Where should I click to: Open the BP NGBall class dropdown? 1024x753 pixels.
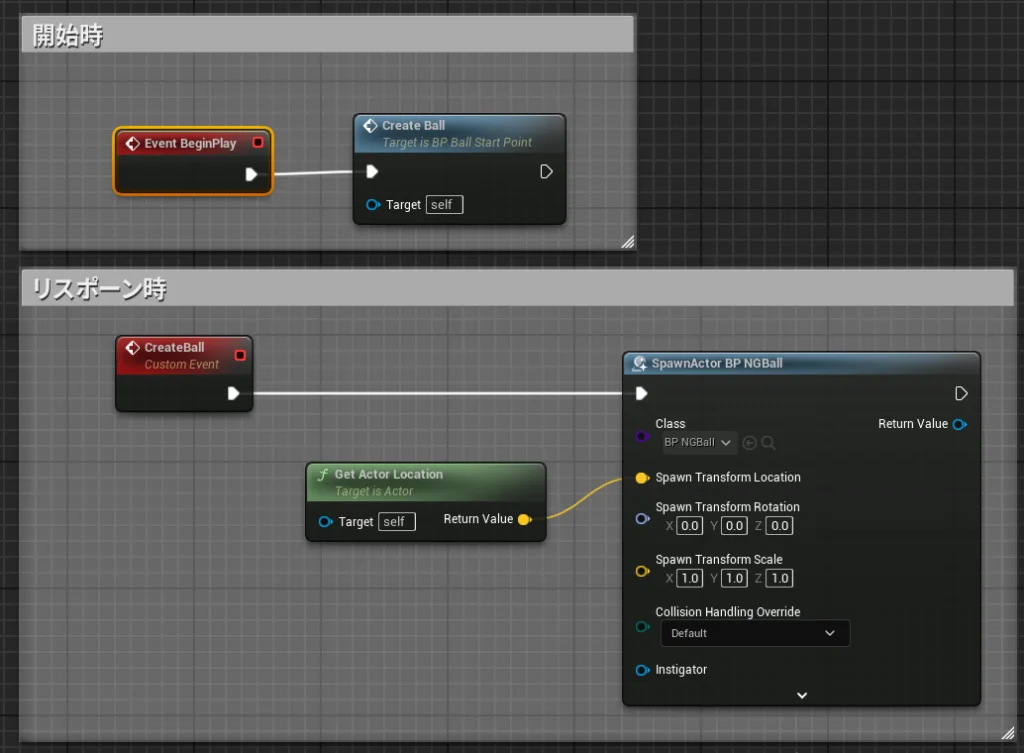697,443
